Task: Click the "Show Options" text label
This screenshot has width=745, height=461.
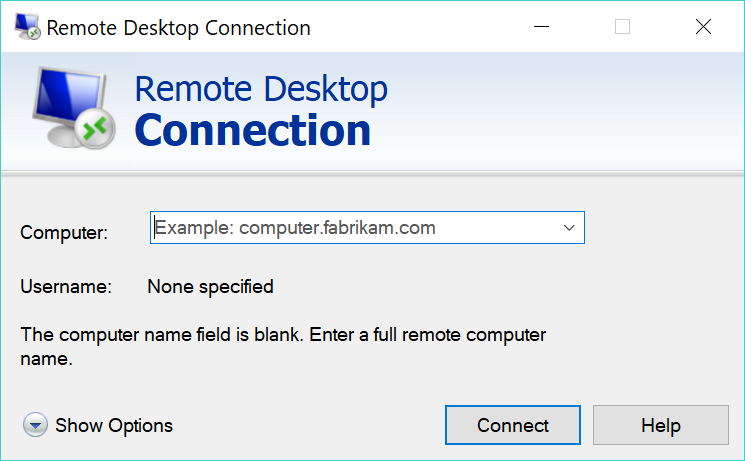Action: point(114,426)
